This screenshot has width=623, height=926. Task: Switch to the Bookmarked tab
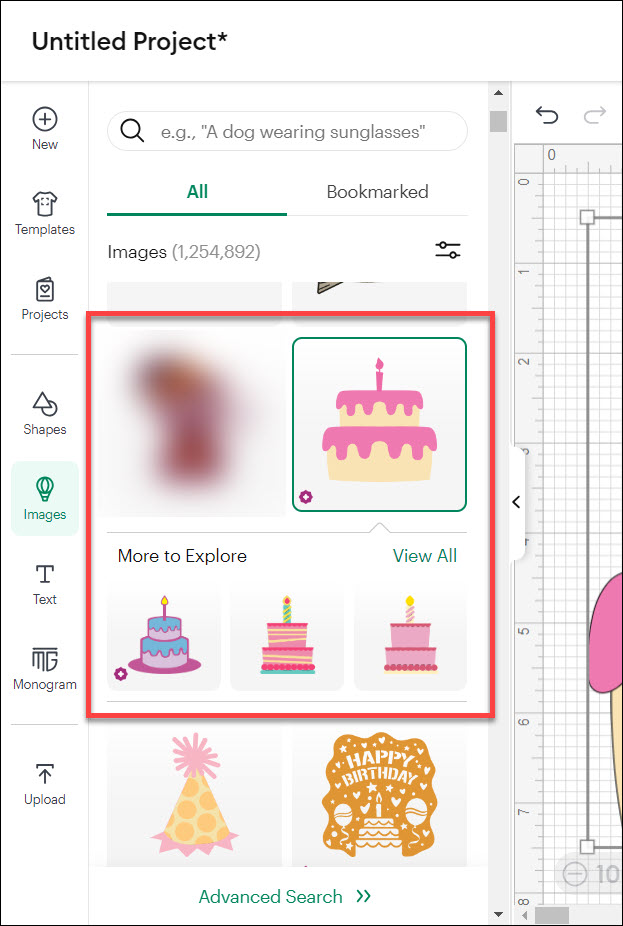(377, 192)
